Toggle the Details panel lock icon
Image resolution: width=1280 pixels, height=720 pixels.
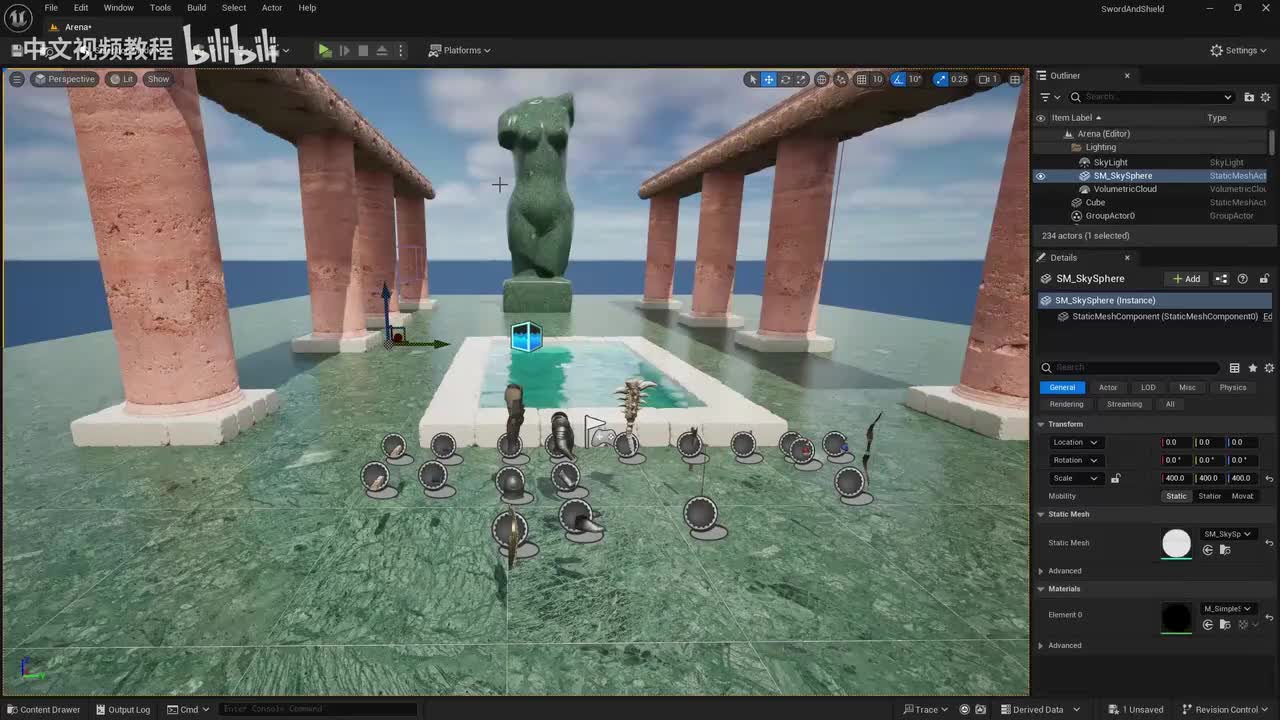coord(1264,279)
